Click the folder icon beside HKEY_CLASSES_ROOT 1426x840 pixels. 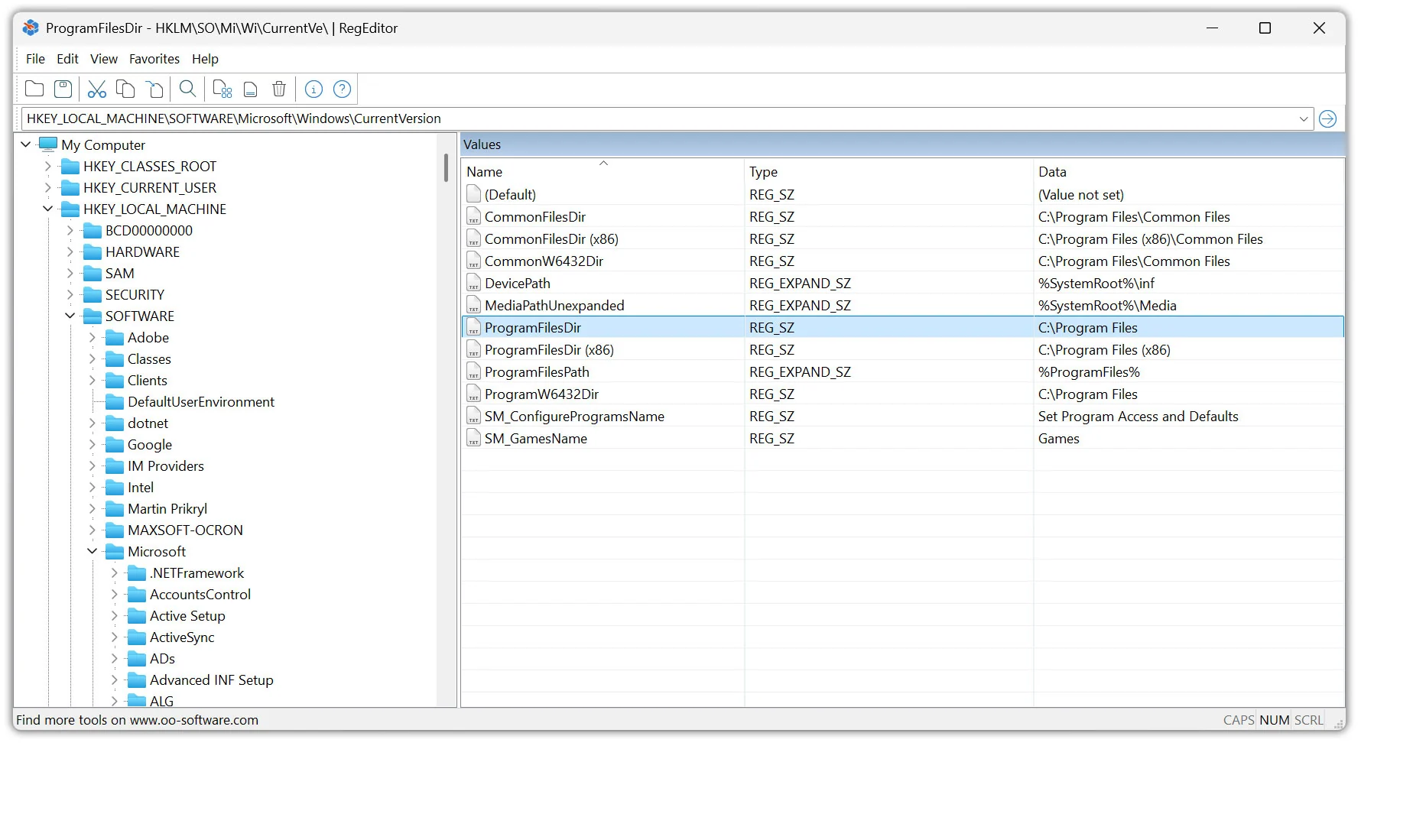pyautogui.click(x=70, y=167)
